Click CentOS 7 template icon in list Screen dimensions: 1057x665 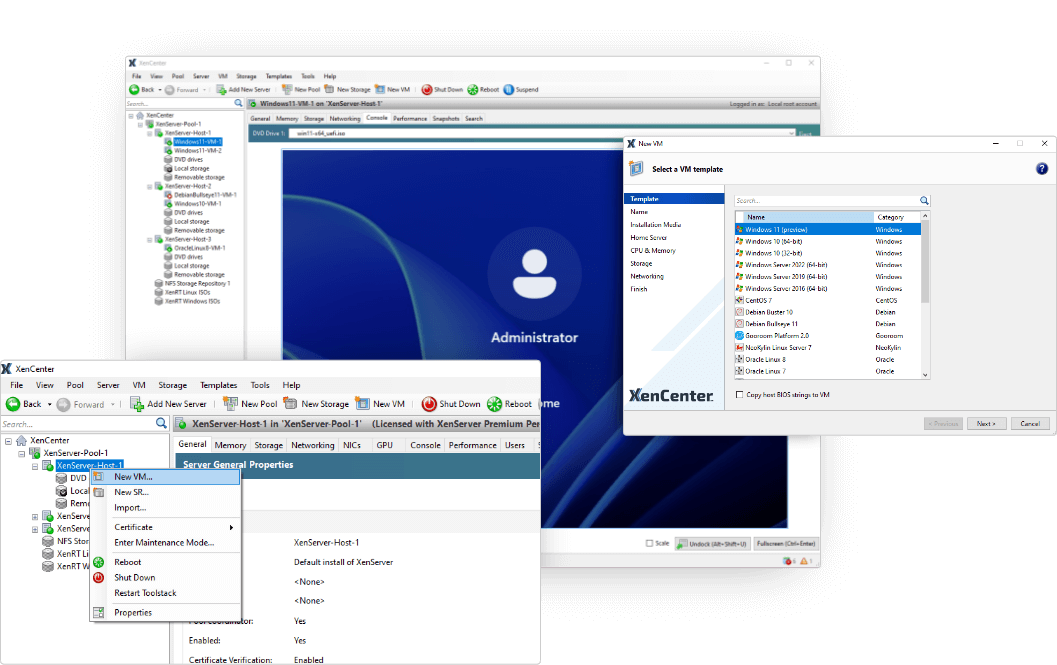coord(739,300)
